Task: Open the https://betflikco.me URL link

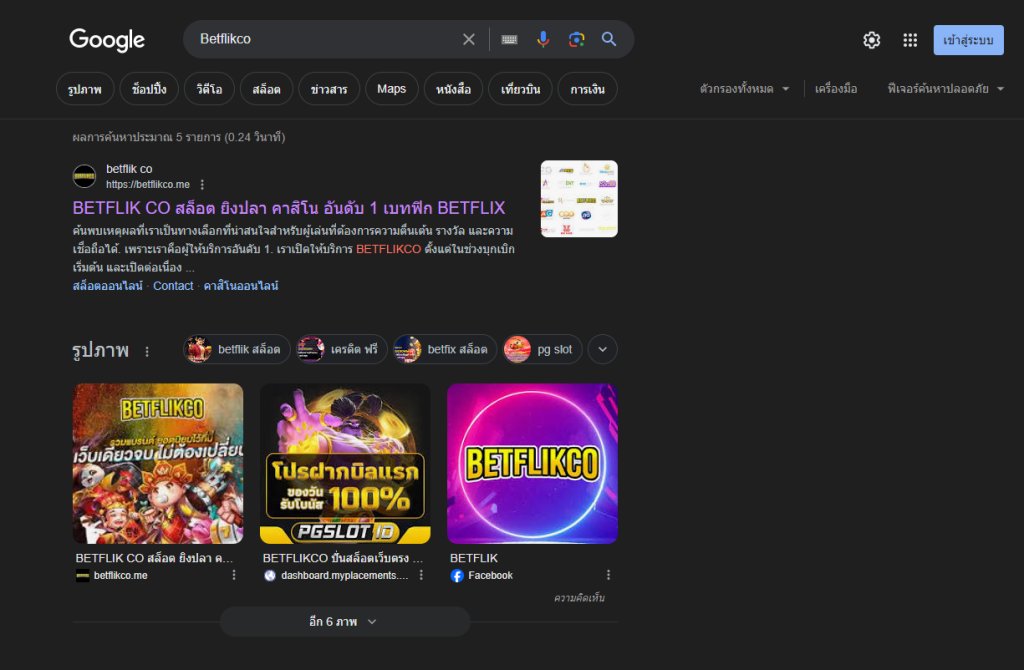Action: tap(148, 185)
